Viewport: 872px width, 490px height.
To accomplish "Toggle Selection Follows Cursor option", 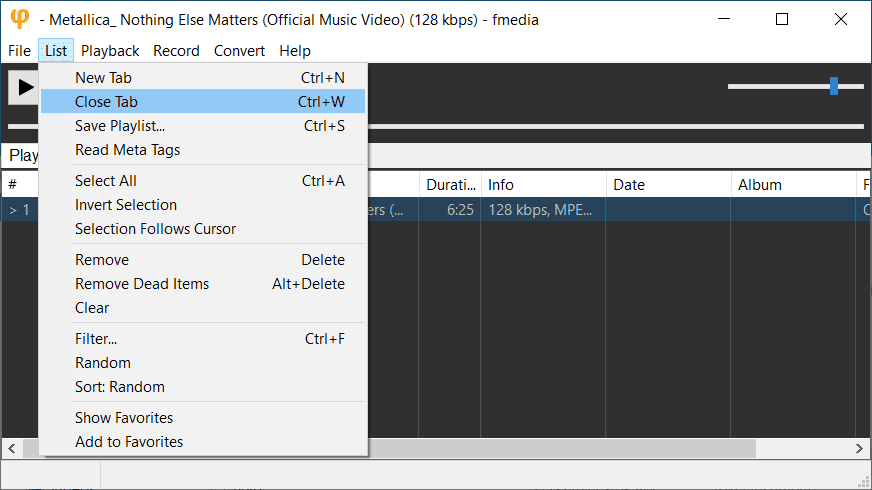I will [203, 229].
